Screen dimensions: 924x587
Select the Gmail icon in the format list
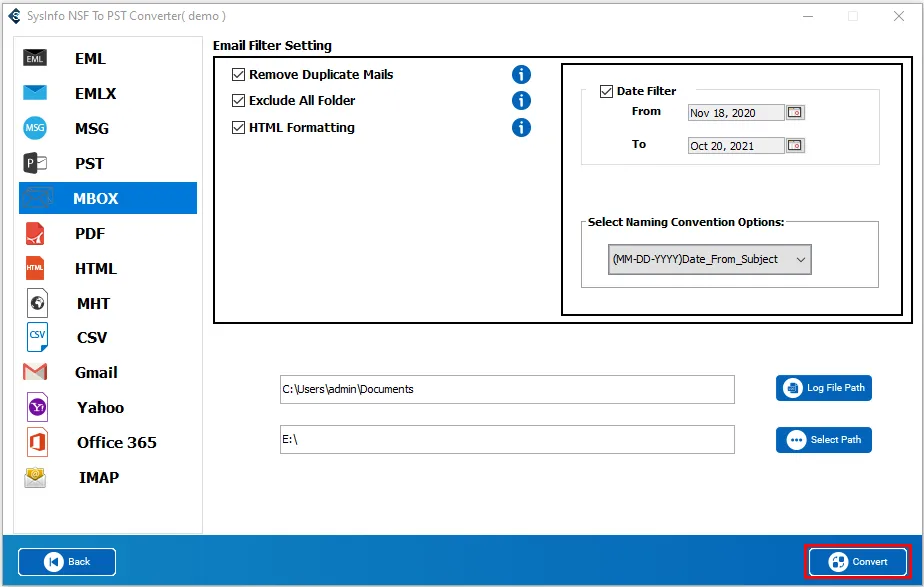[35, 373]
